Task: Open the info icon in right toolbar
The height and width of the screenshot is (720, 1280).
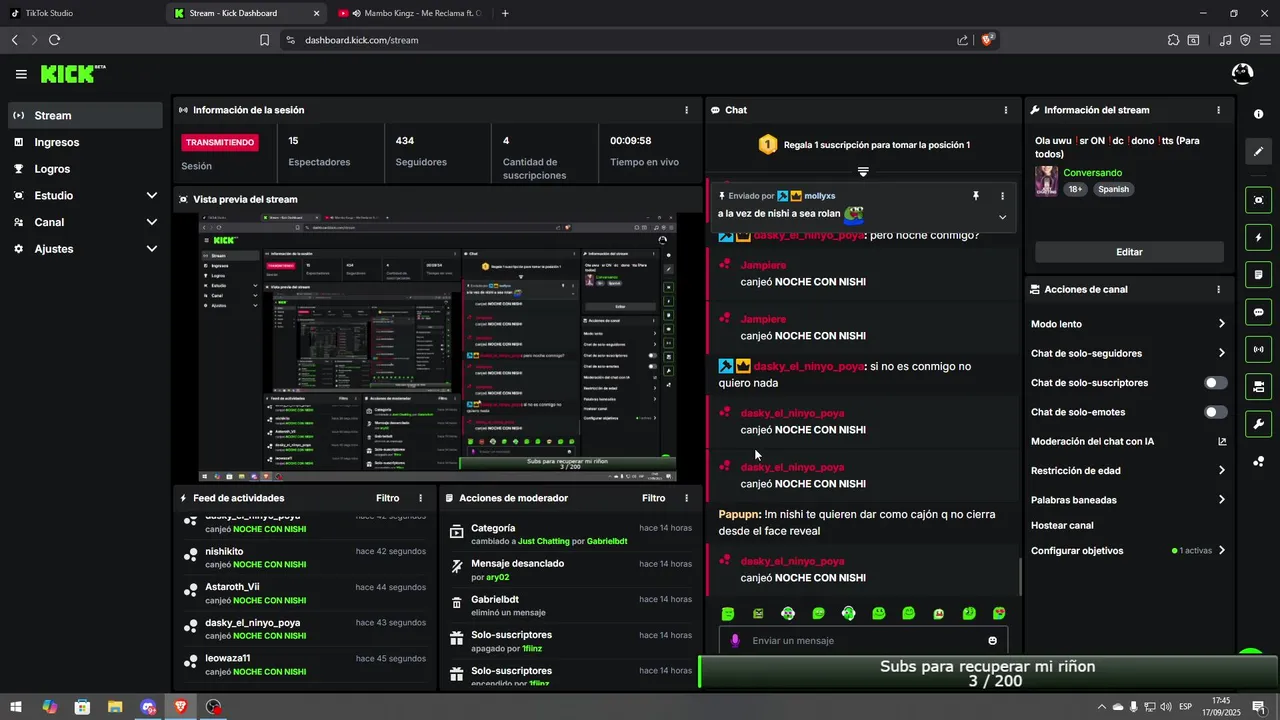Action: coord(1258,115)
